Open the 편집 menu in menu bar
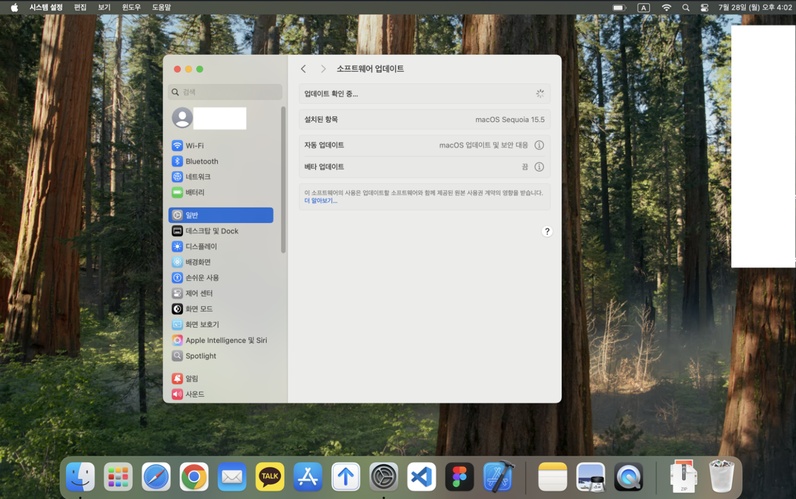The width and height of the screenshot is (796, 499). [x=80, y=7]
